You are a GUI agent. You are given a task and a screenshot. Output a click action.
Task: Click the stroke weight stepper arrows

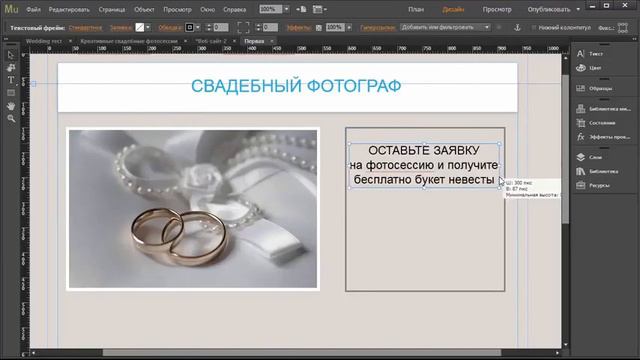coord(209,27)
